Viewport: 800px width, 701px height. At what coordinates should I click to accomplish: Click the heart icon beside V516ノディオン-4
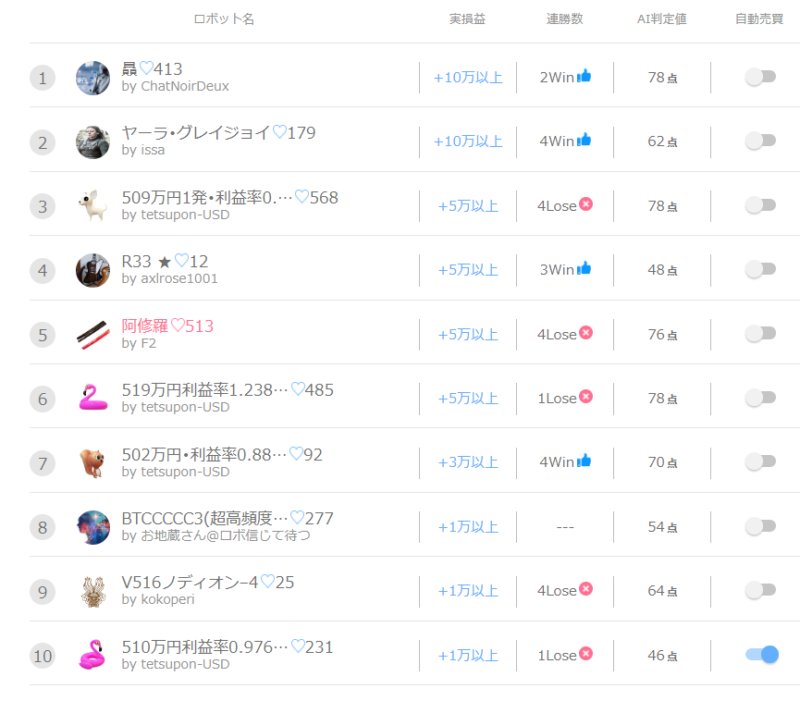click(x=267, y=581)
